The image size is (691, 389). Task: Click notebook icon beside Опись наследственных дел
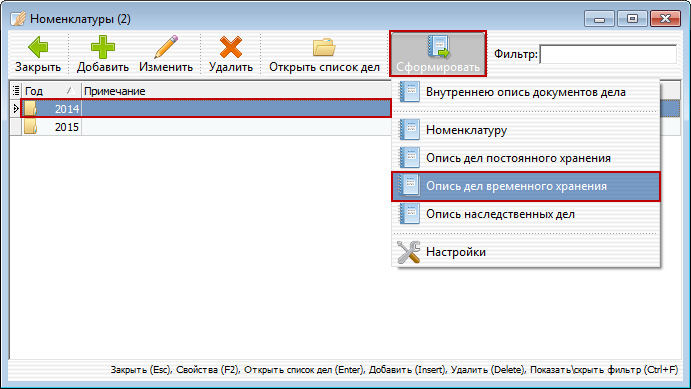409,214
